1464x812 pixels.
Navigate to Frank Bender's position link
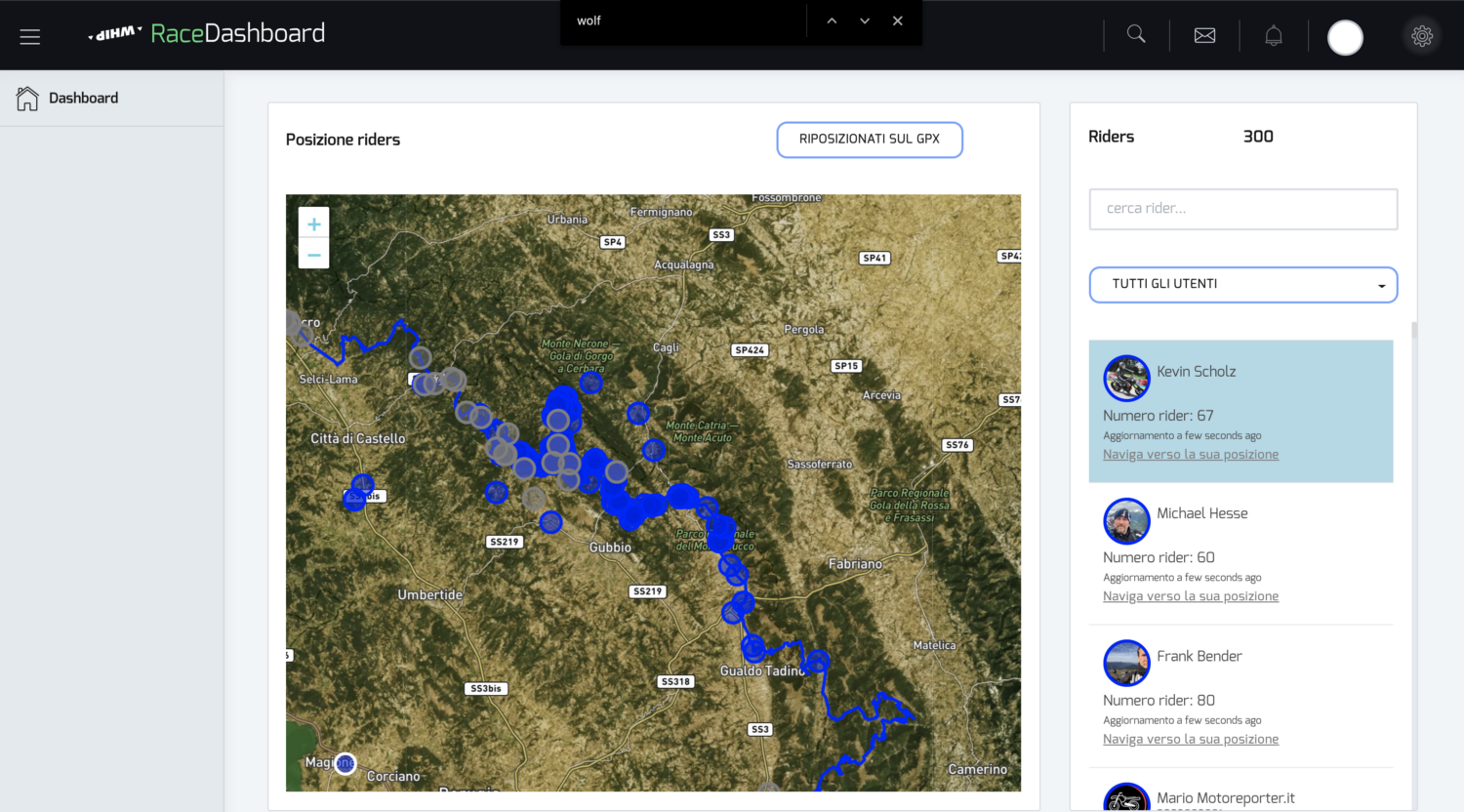1191,740
